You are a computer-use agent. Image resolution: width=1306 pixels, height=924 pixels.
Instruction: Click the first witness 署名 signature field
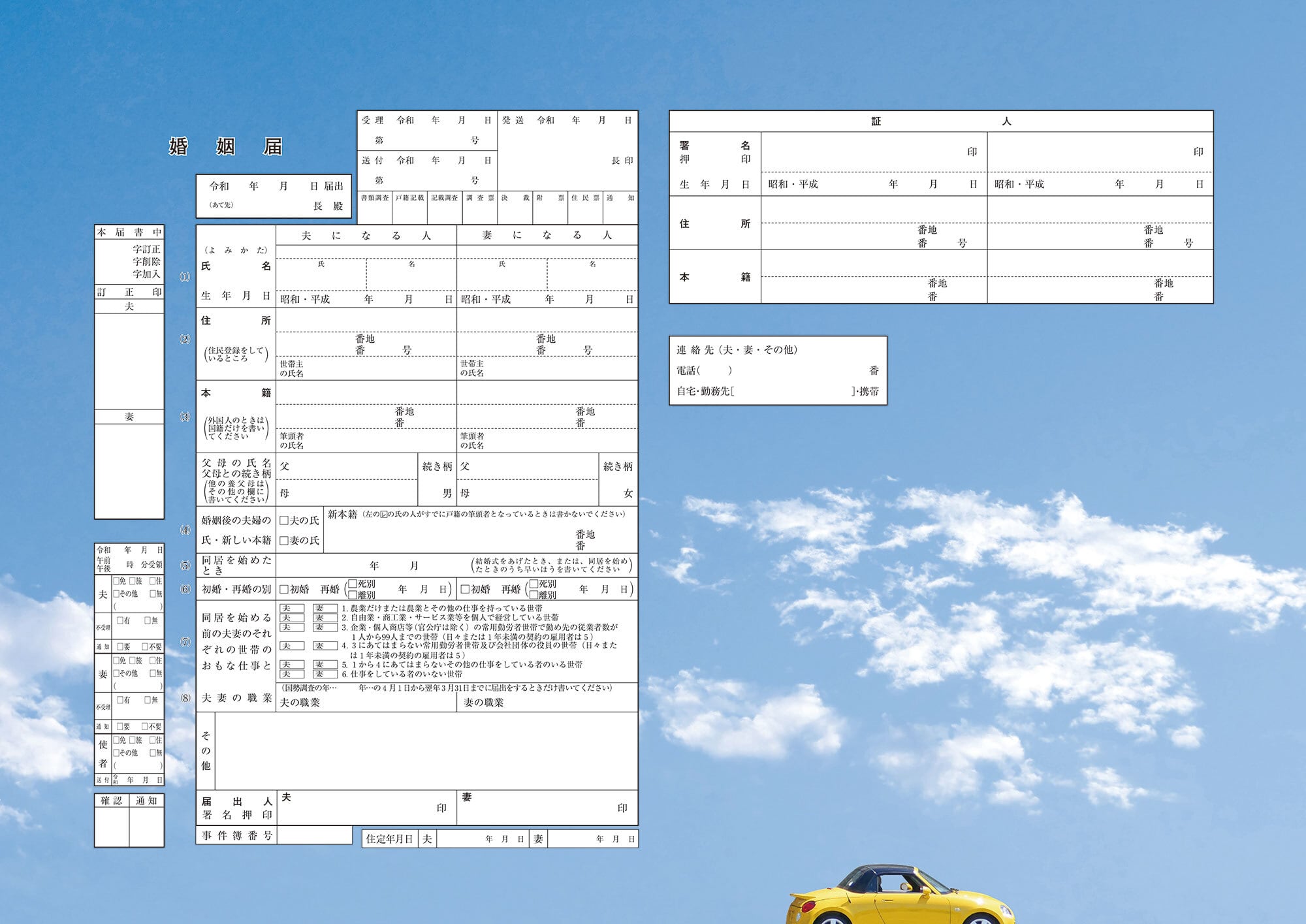coord(874,152)
